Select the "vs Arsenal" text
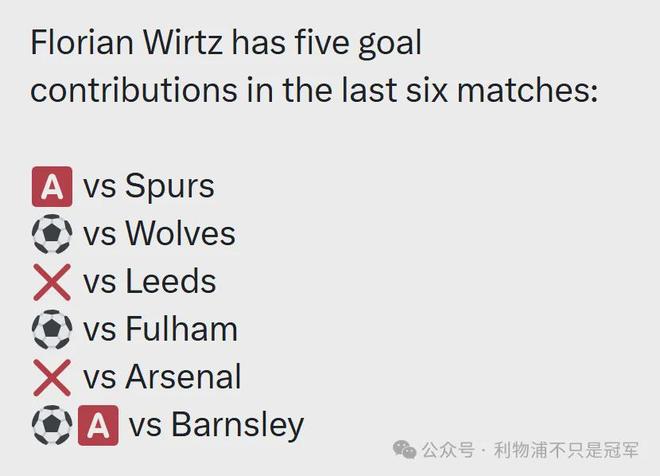Viewport: 660px width, 476px height. click(x=163, y=377)
